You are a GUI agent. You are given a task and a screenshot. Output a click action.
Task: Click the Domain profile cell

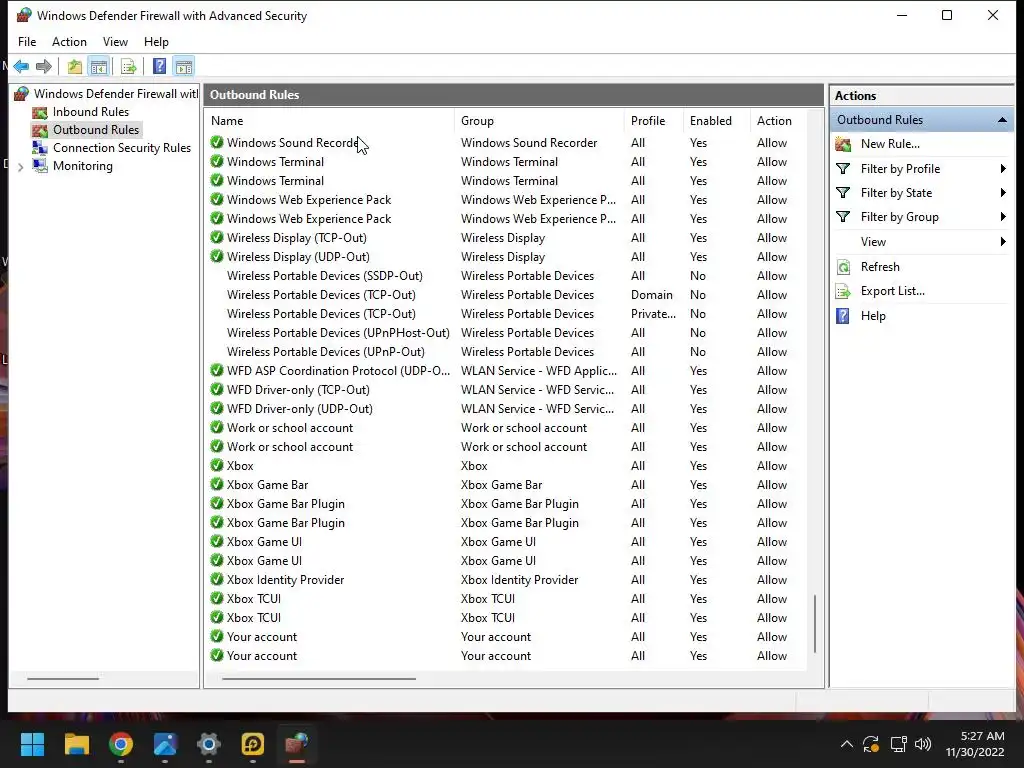point(651,295)
